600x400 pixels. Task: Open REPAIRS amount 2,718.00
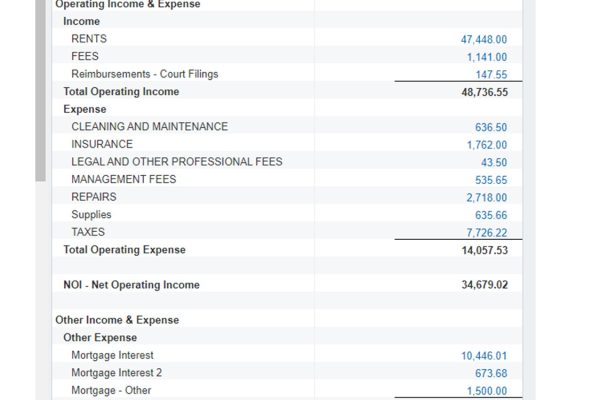[486, 198]
